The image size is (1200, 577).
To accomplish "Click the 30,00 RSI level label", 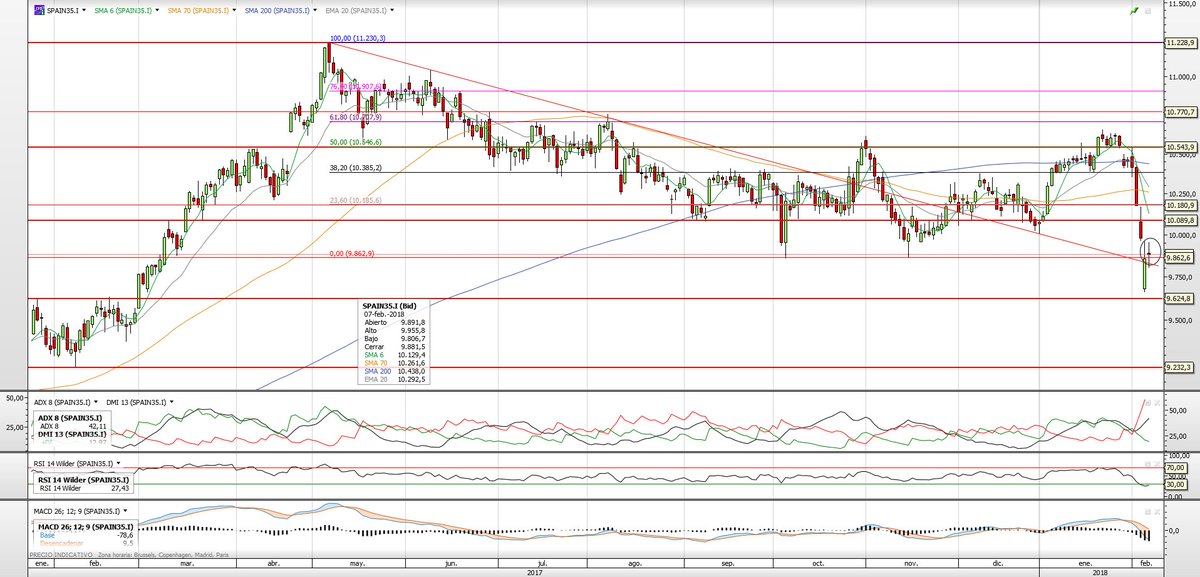I will point(1174,485).
